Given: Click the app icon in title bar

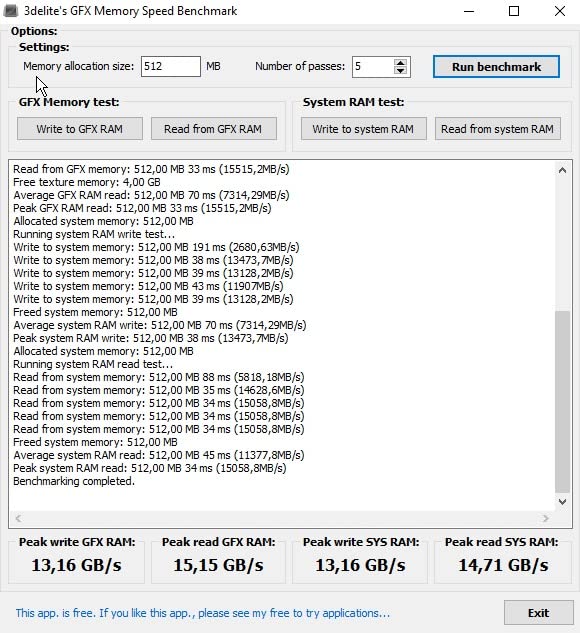Looking at the screenshot, I should (10, 11).
